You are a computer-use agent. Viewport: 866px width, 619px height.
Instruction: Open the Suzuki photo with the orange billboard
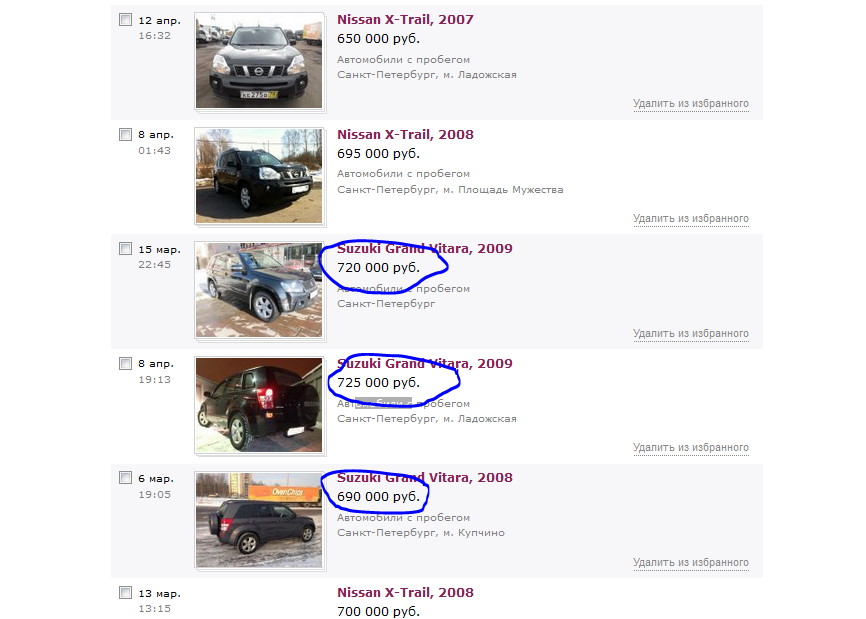pyautogui.click(x=259, y=520)
